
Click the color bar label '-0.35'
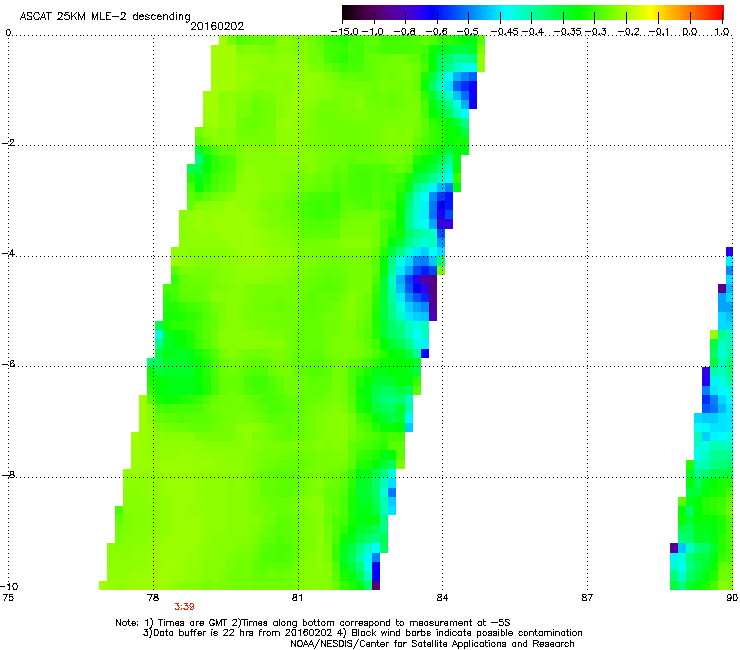(x=568, y=32)
